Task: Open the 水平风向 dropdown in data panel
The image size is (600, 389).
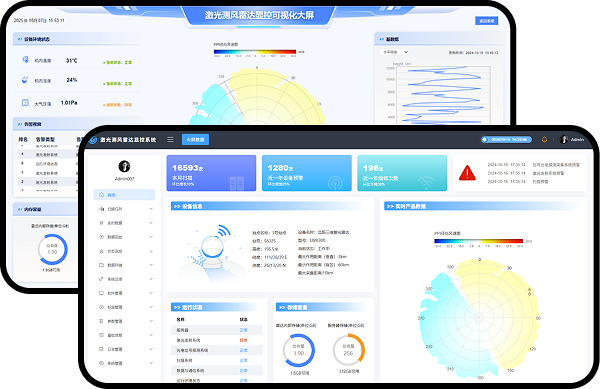Action: pyautogui.click(x=395, y=52)
